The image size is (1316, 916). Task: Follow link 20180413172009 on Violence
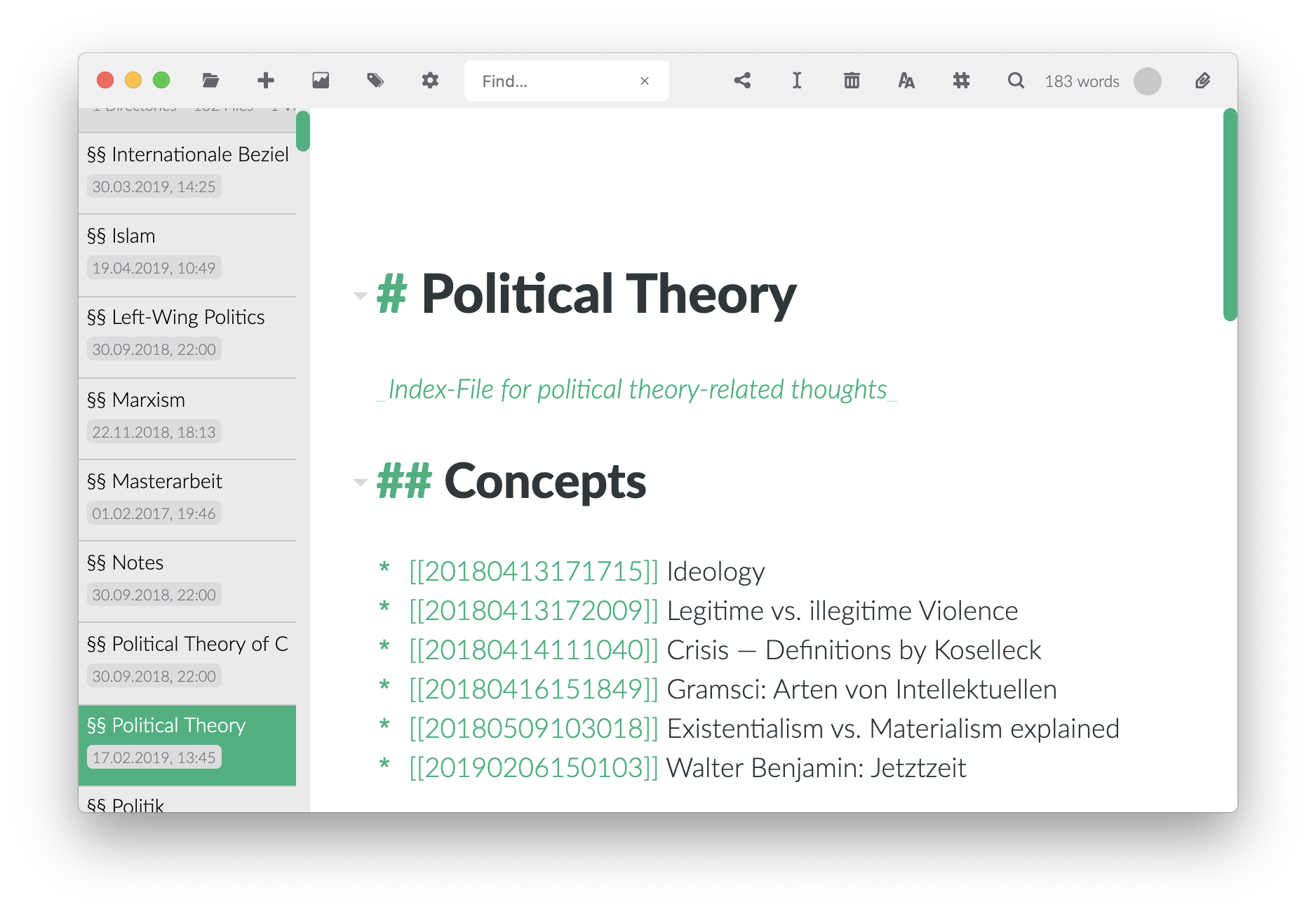(x=534, y=612)
